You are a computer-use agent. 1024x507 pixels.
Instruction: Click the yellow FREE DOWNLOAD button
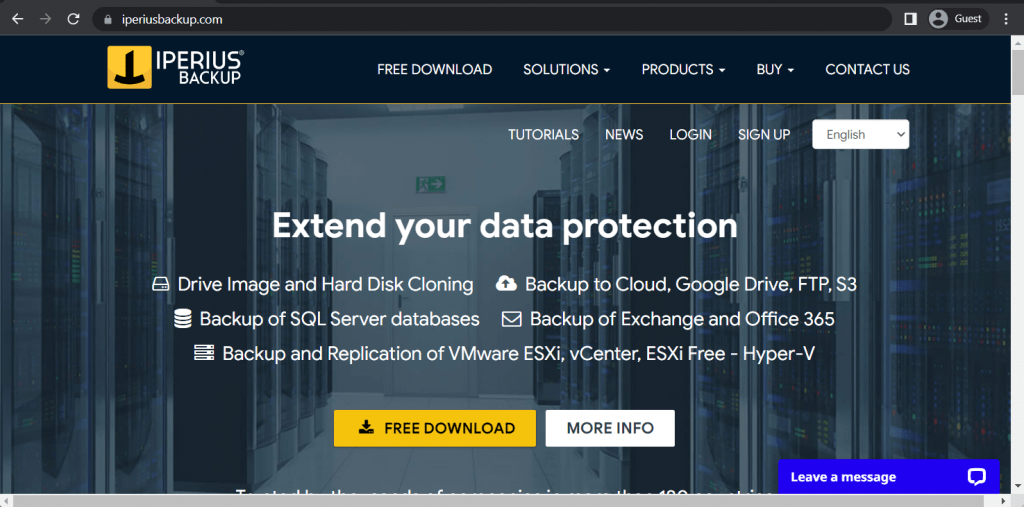(434, 429)
